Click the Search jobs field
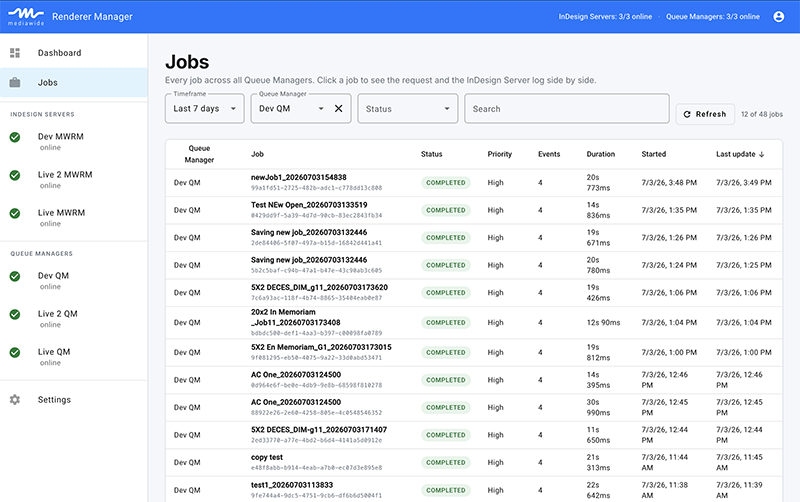Screen dimensions: 800x502 (x=566, y=108)
